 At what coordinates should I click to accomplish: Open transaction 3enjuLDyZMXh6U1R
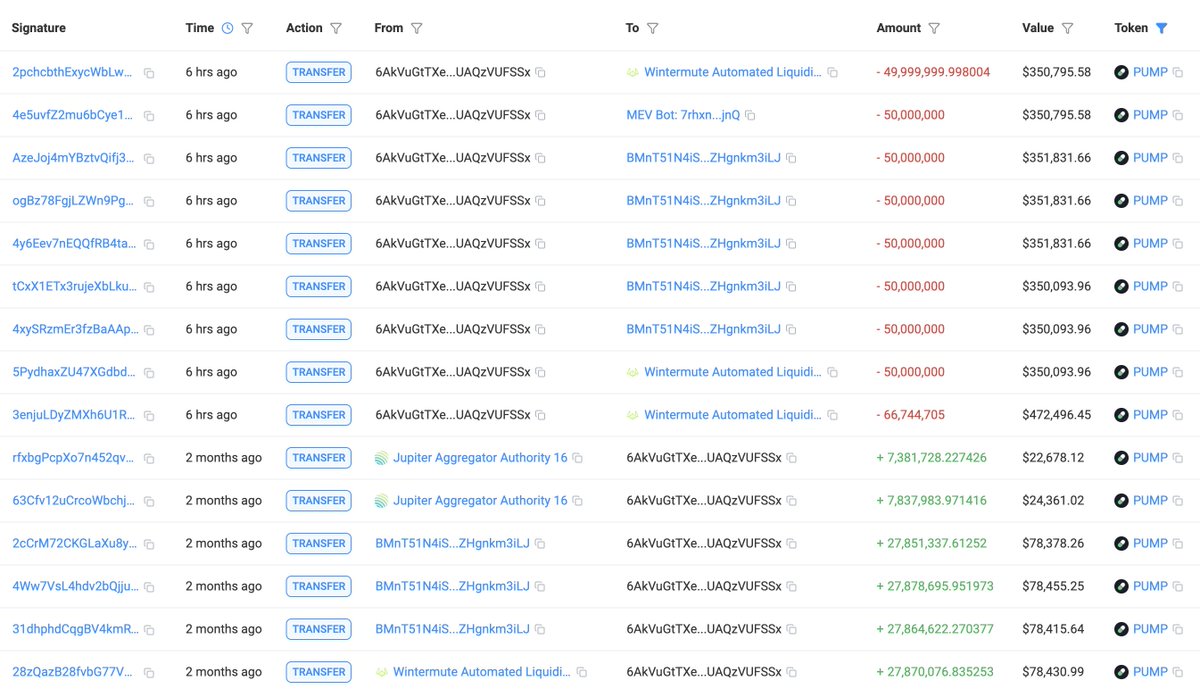[74, 415]
